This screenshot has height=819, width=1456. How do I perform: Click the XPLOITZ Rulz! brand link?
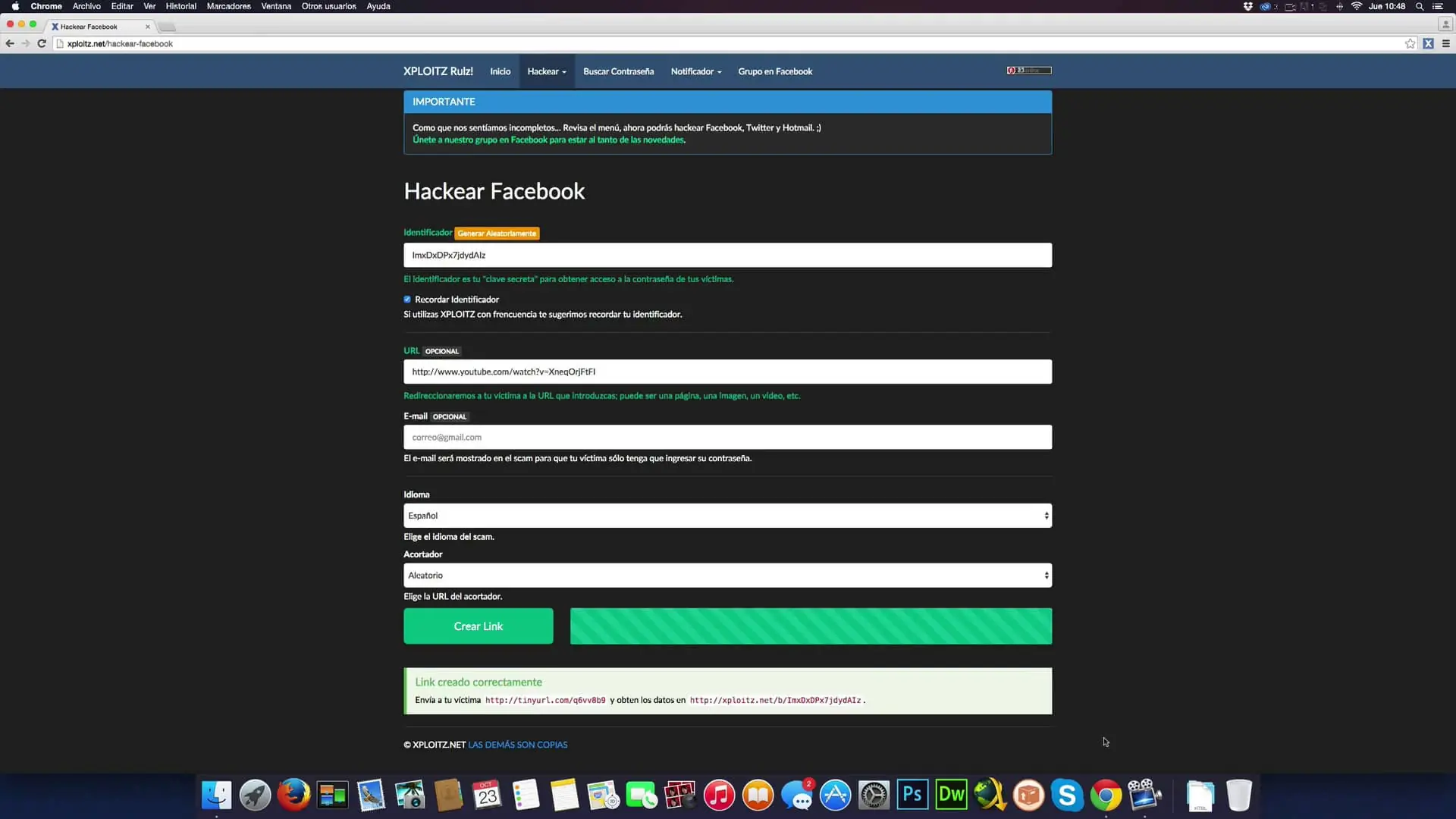438,71
